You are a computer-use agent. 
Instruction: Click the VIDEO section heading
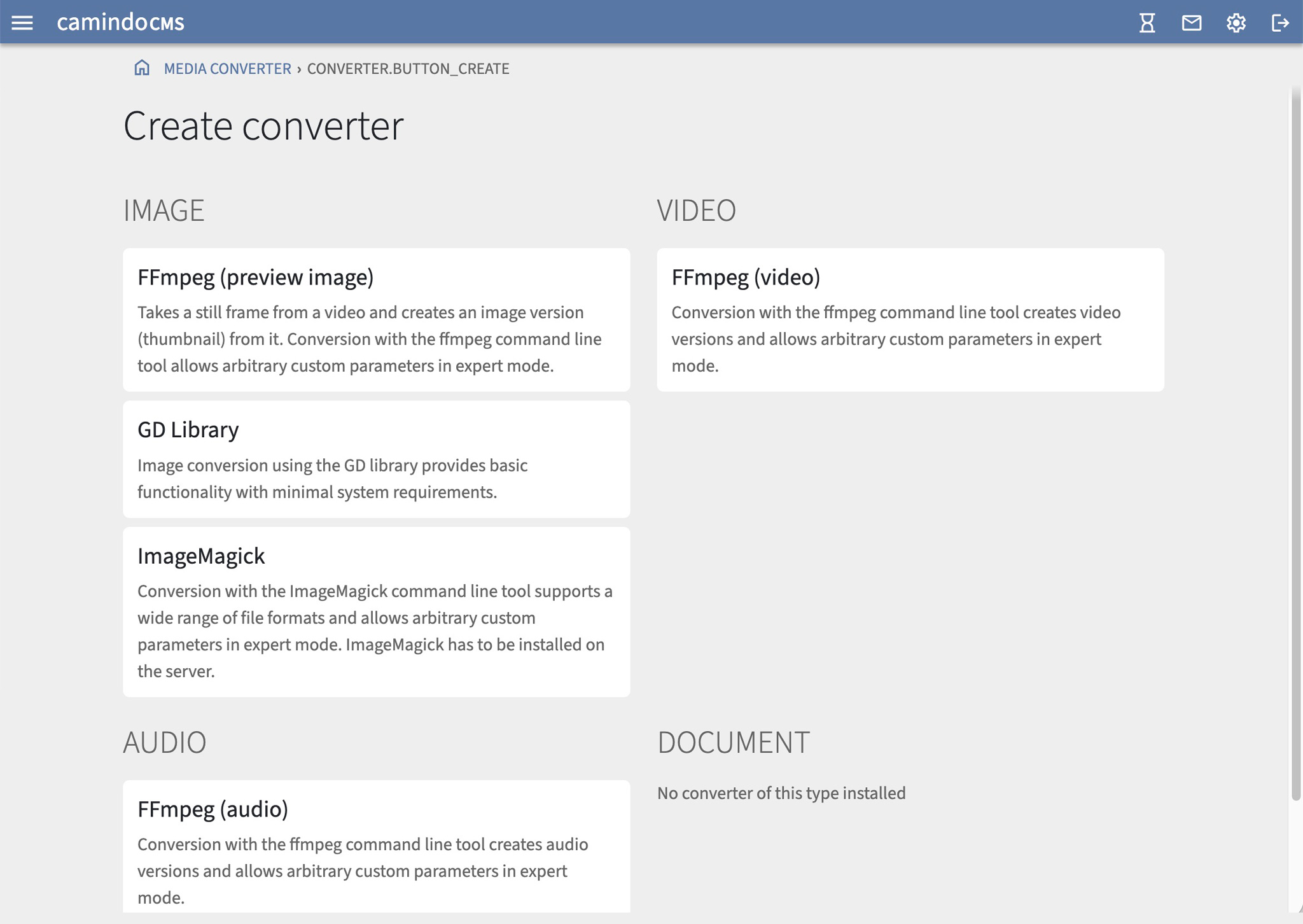[697, 210]
